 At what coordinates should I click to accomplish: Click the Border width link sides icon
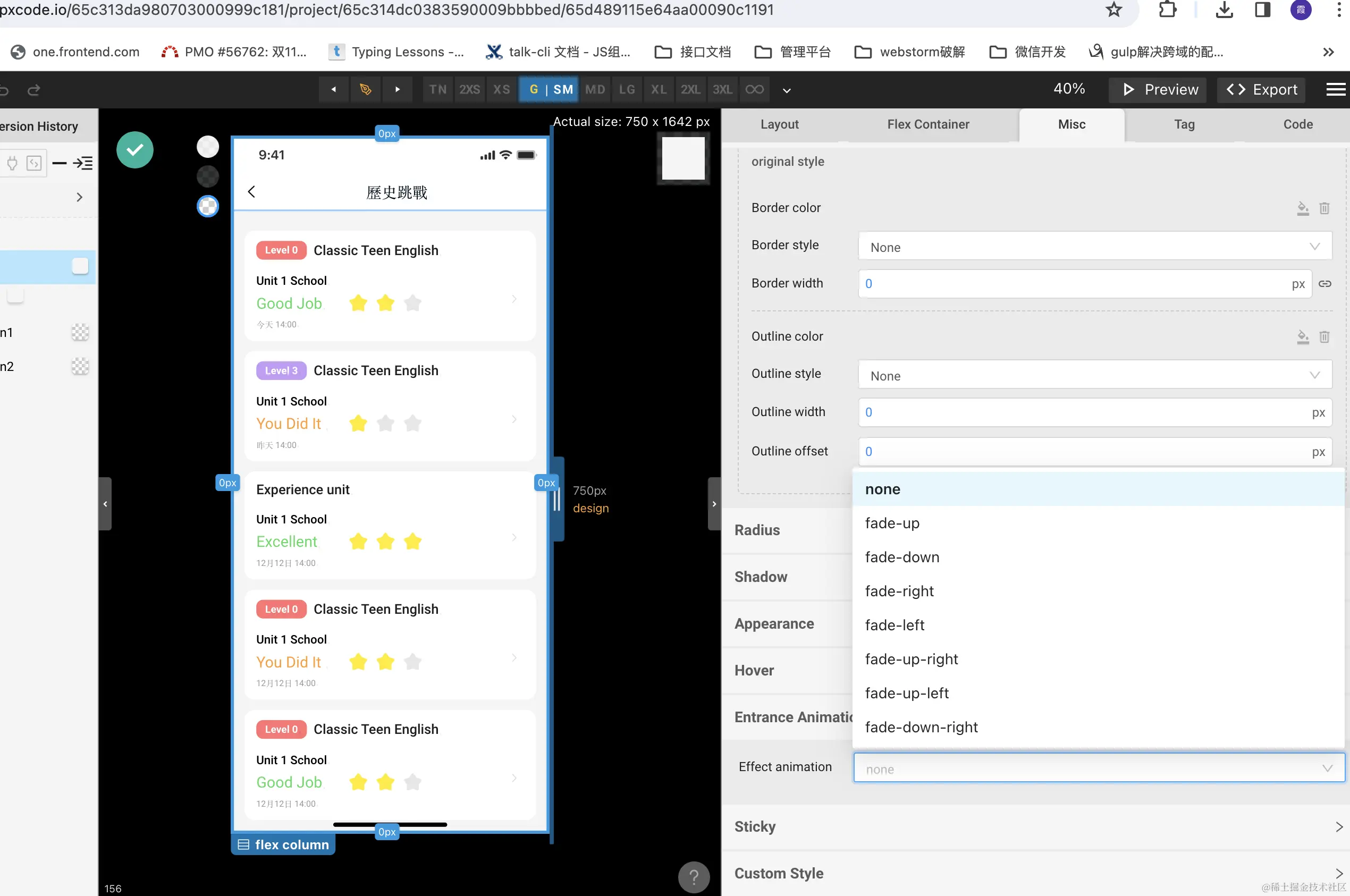pos(1325,283)
